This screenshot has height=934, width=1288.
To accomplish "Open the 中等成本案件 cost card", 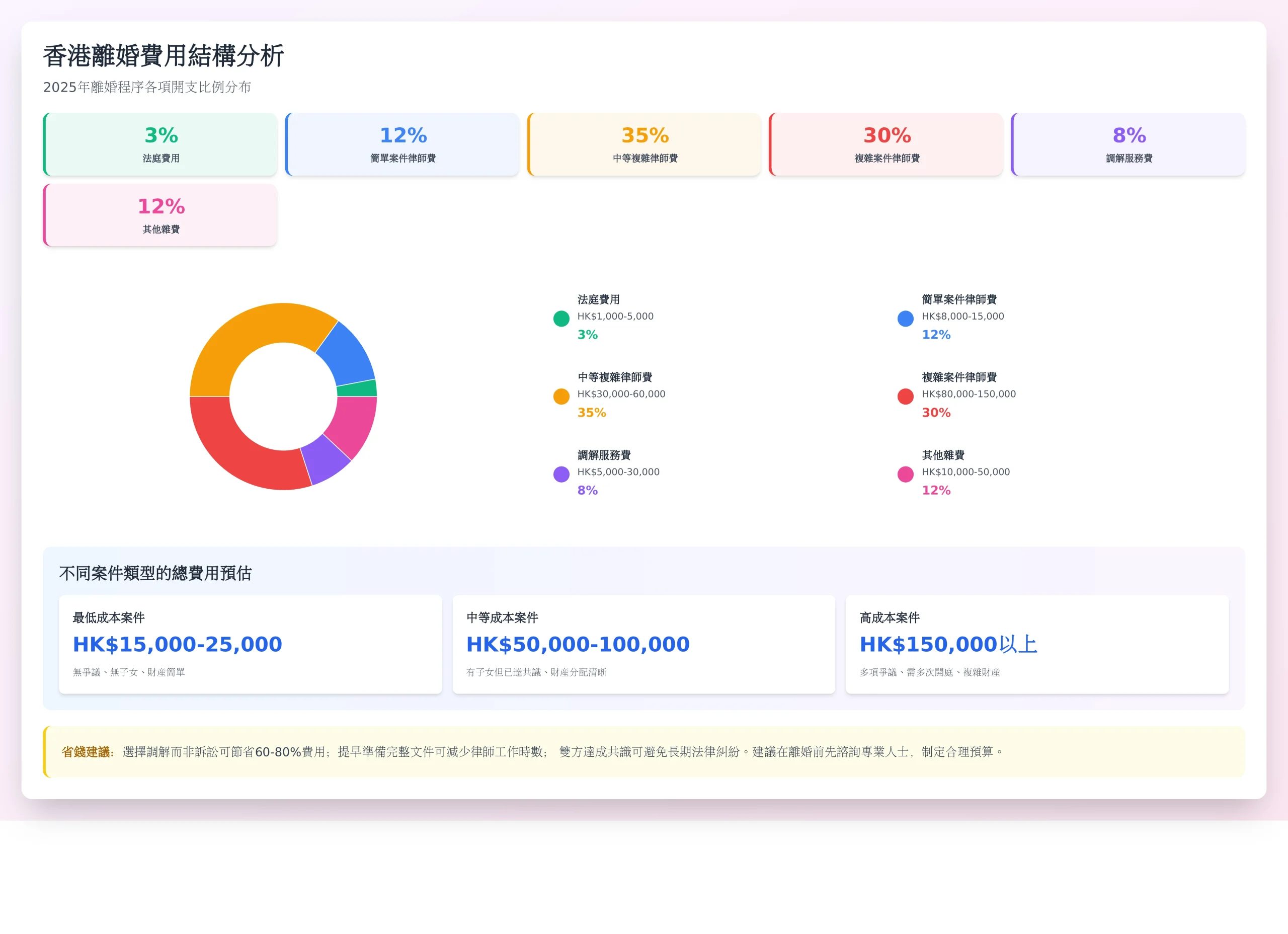I will pos(643,644).
